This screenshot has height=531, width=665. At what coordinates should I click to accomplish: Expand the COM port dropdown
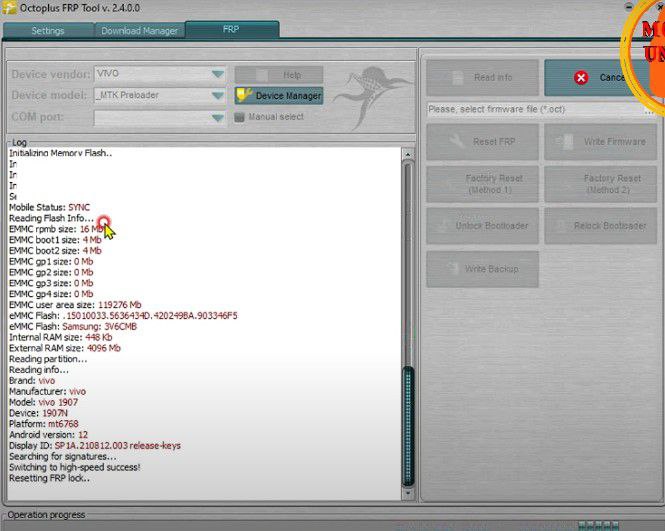[218, 117]
